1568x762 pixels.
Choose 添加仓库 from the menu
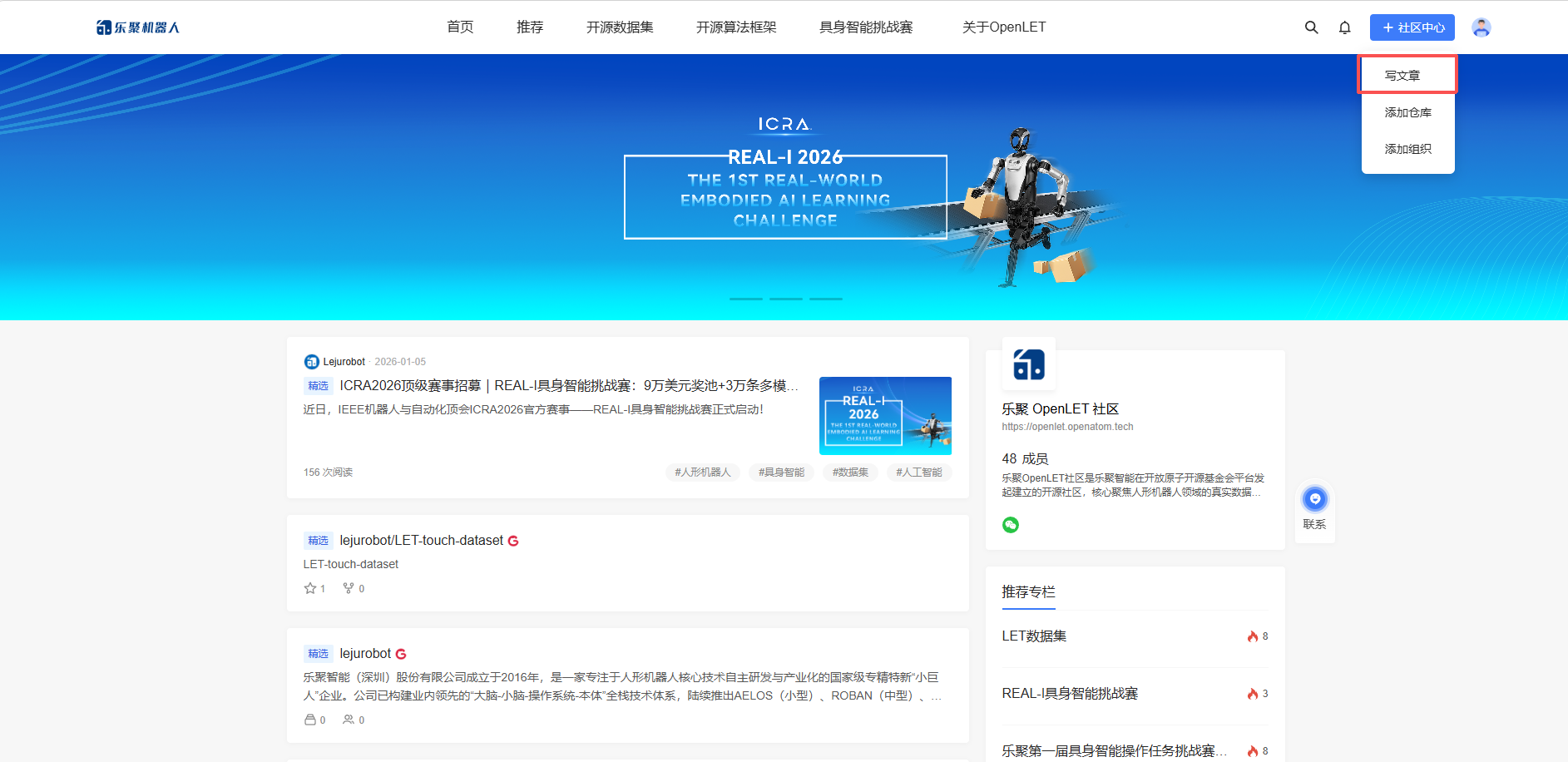pos(1407,112)
